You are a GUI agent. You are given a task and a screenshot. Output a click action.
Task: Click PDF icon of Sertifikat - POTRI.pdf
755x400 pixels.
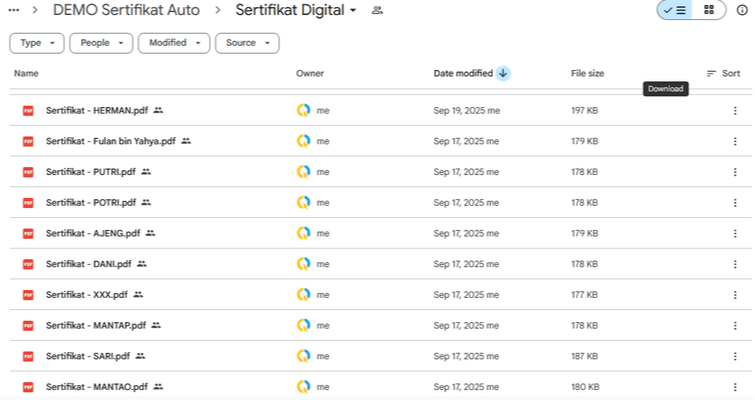(x=28, y=203)
